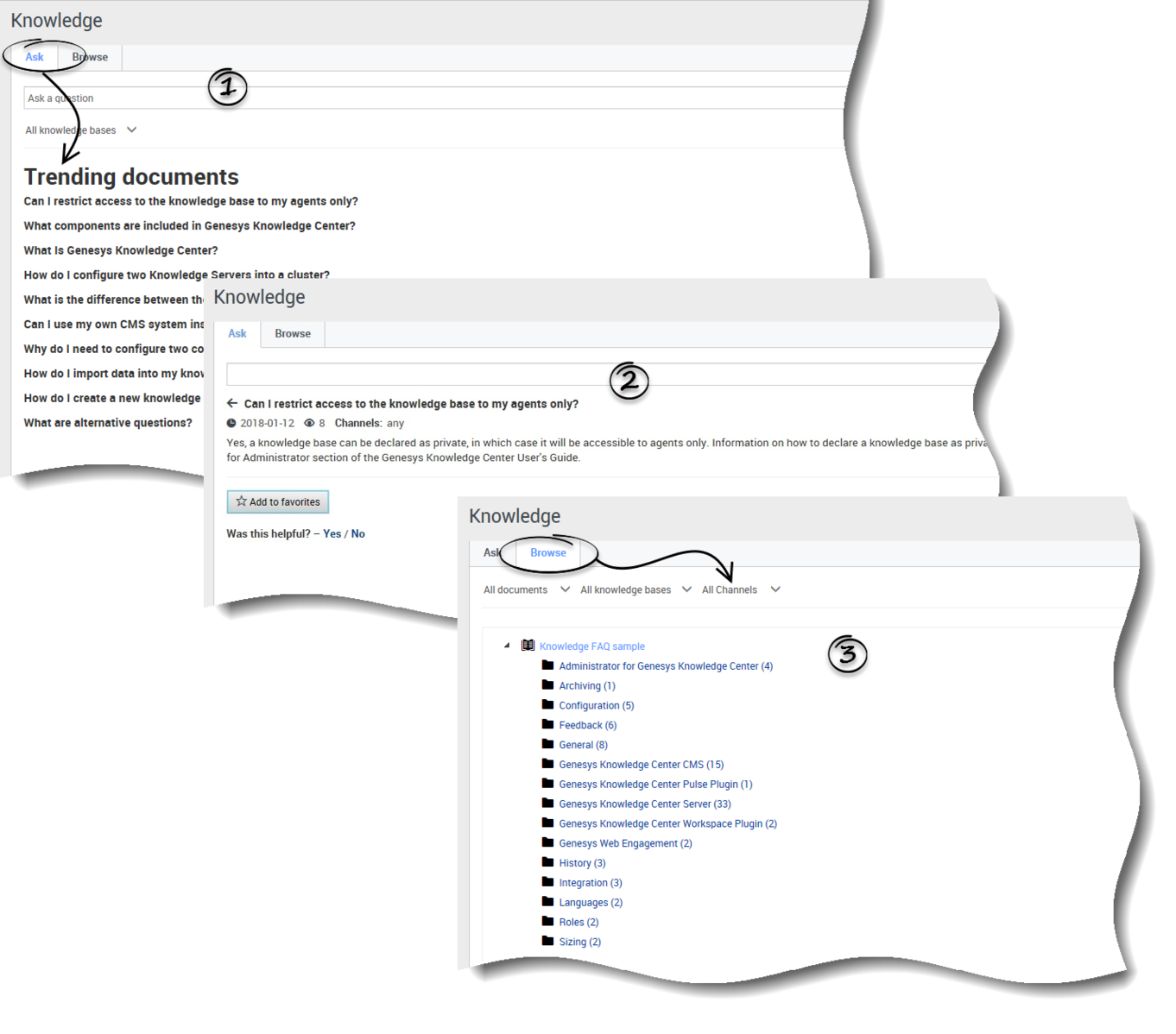
Task: Click the views eye icon under article title
Action: click(309, 423)
